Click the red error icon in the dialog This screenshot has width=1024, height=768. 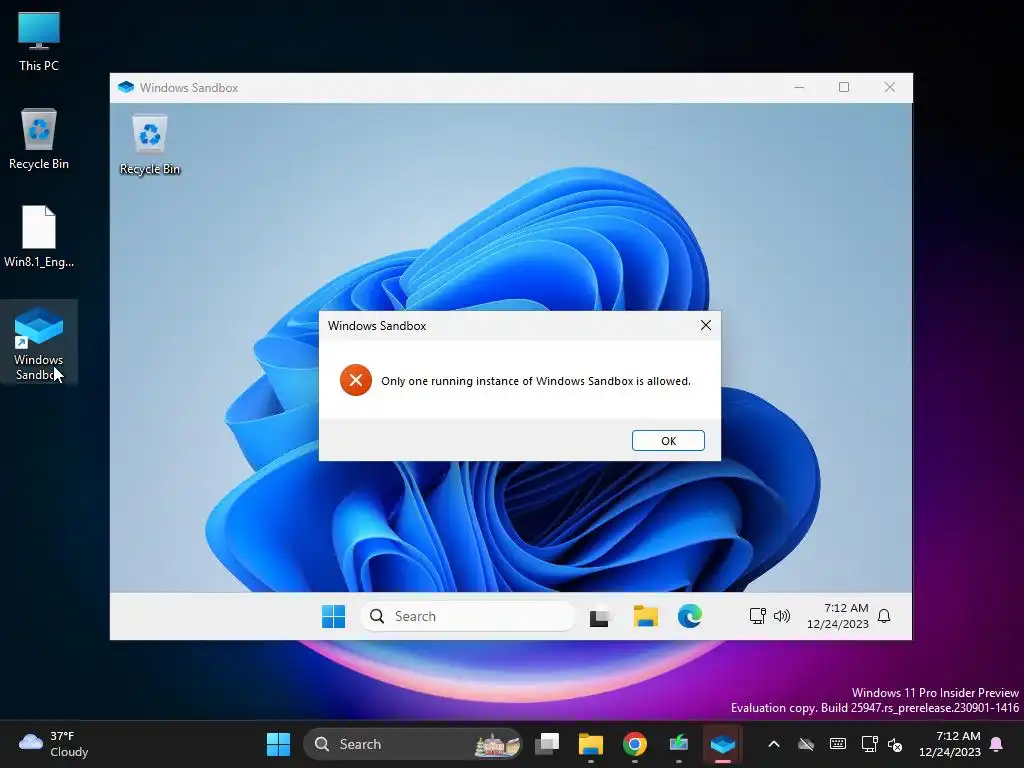pos(356,380)
